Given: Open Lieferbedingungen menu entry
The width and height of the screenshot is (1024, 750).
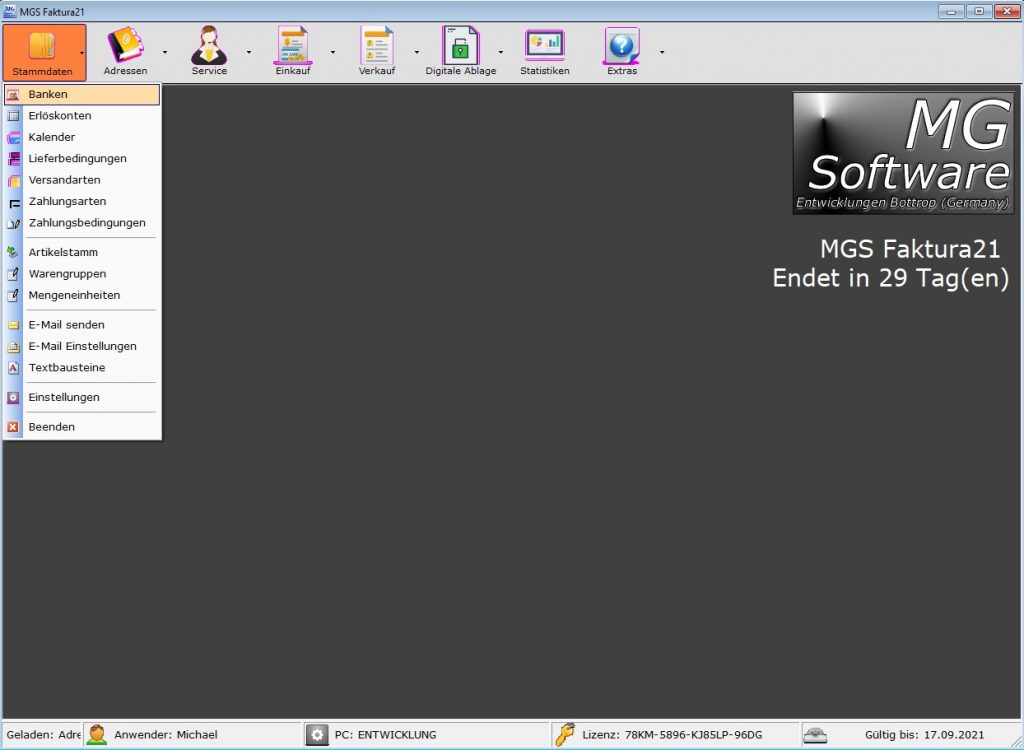Looking at the screenshot, I should pos(82,159).
